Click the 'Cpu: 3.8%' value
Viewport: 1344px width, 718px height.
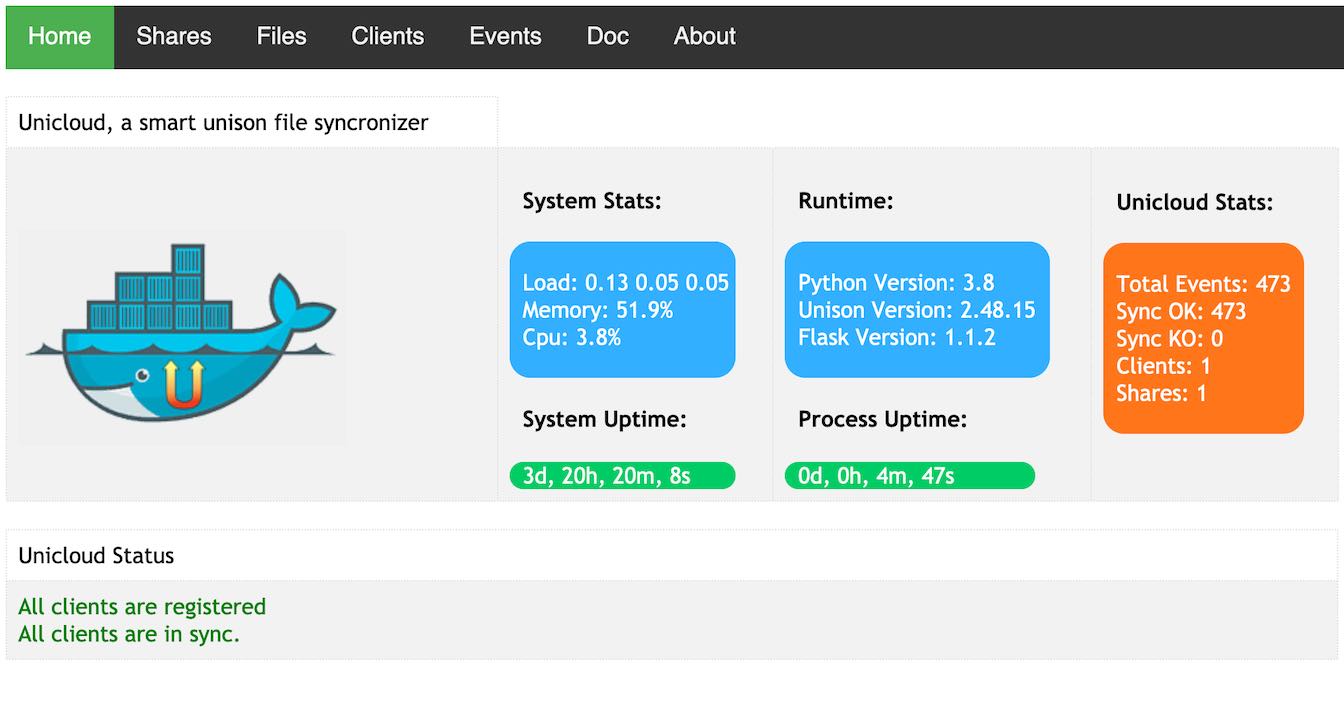pos(572,338)
